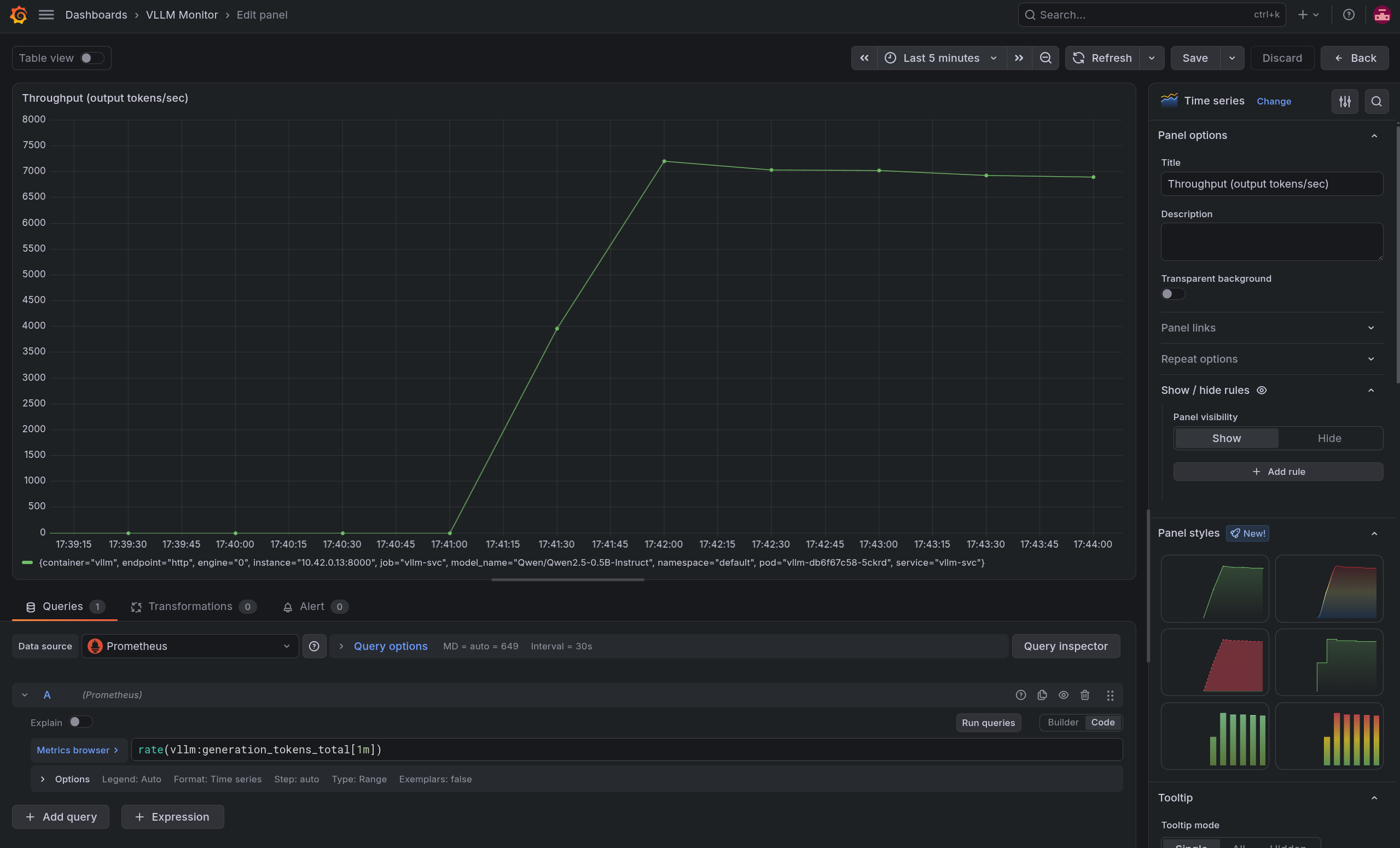Viewport: 1400px width, 848px height.
Task: Switch query editor to Code mode
Action: (1102, 722)
